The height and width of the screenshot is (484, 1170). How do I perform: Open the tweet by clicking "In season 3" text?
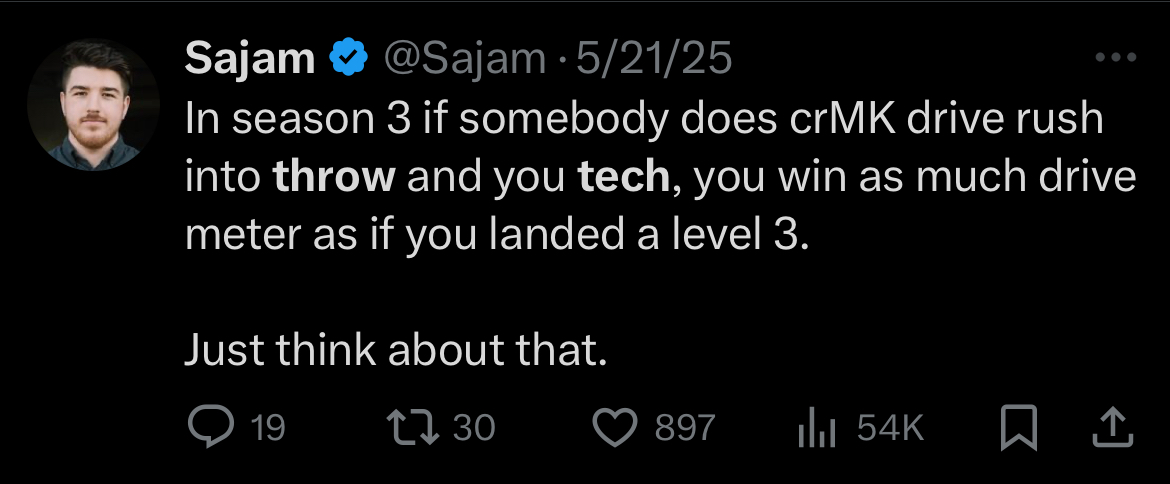coord(290,120)
